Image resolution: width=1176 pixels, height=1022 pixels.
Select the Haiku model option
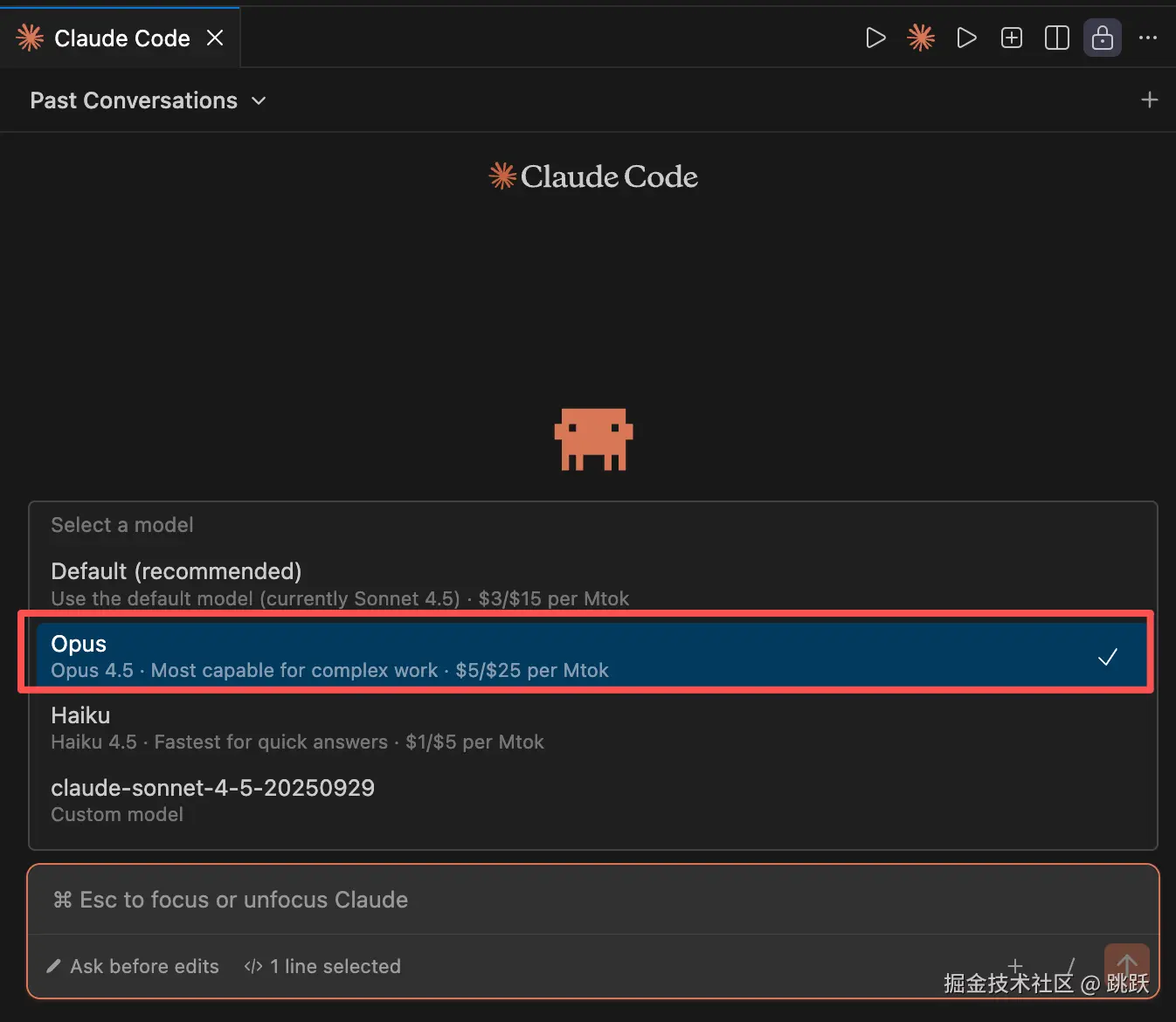click(x=593, y=728)
